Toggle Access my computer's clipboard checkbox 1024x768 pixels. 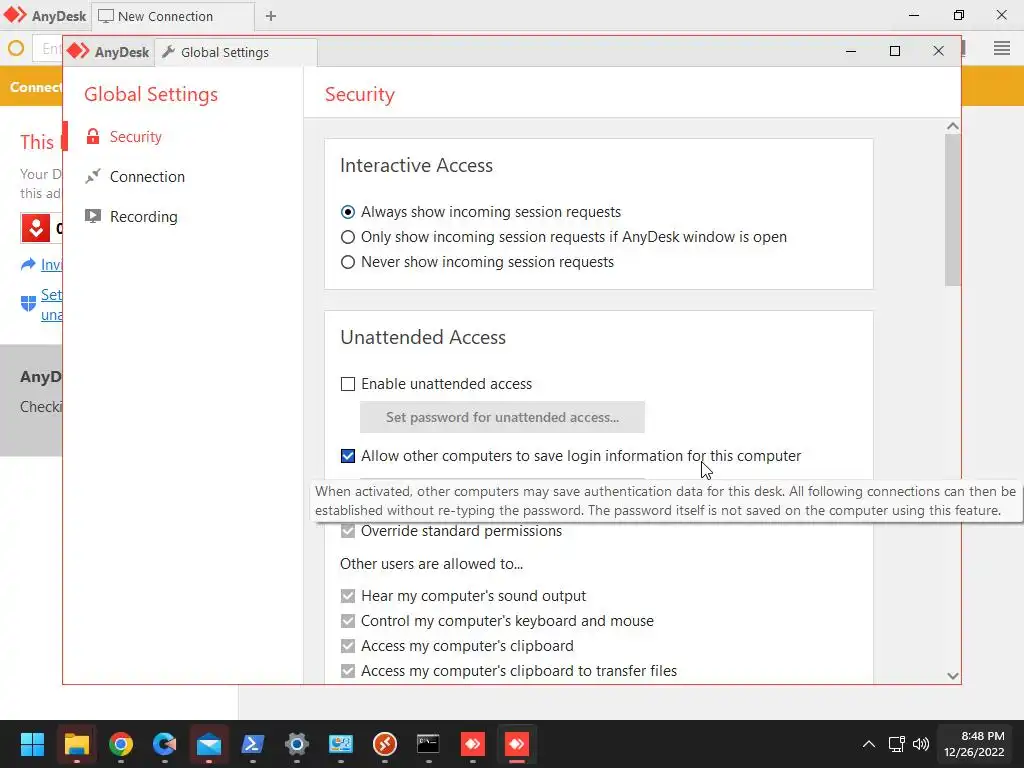[x=348, y=646]
